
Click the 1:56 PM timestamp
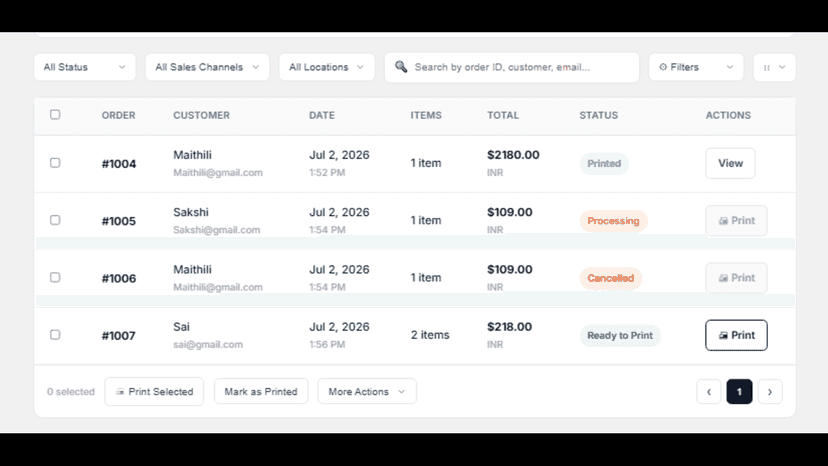point(327,344)
